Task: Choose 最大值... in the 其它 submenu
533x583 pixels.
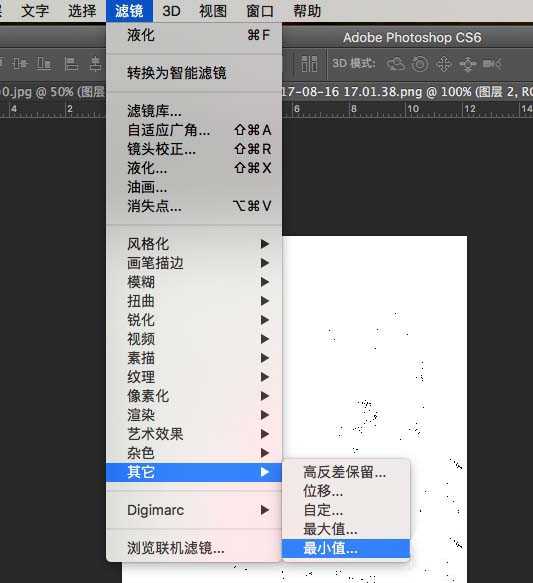Action: 346,529
